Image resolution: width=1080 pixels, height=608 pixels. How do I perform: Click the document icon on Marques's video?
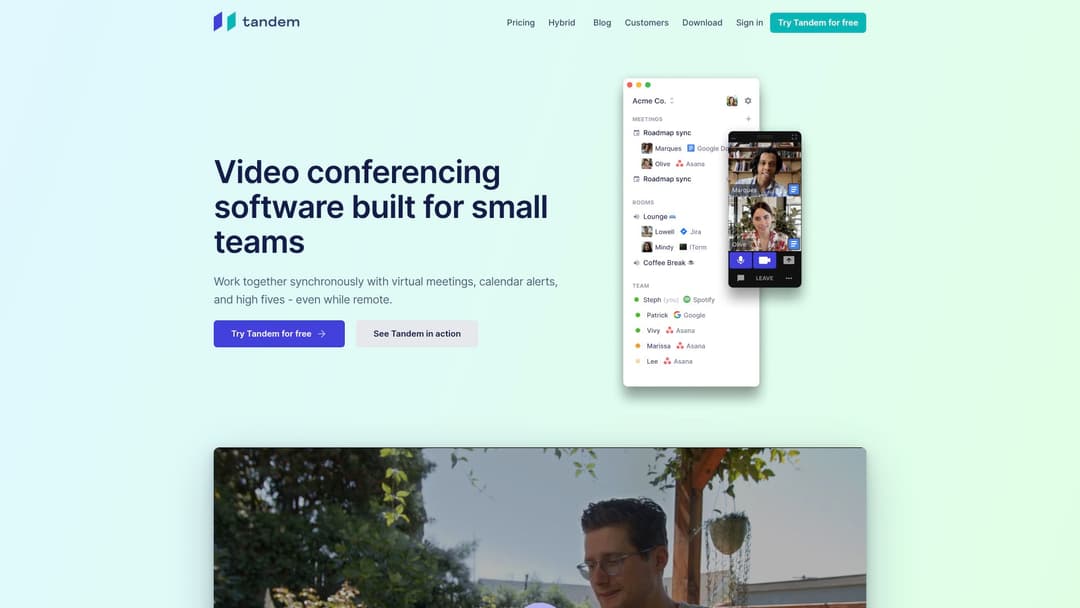[793, 189]
